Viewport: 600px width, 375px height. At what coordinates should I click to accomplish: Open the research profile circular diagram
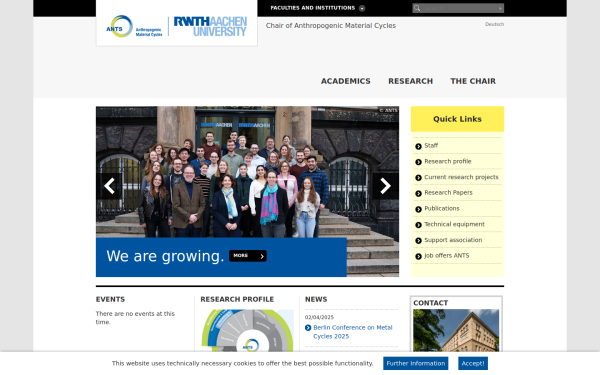click(247, 331)
